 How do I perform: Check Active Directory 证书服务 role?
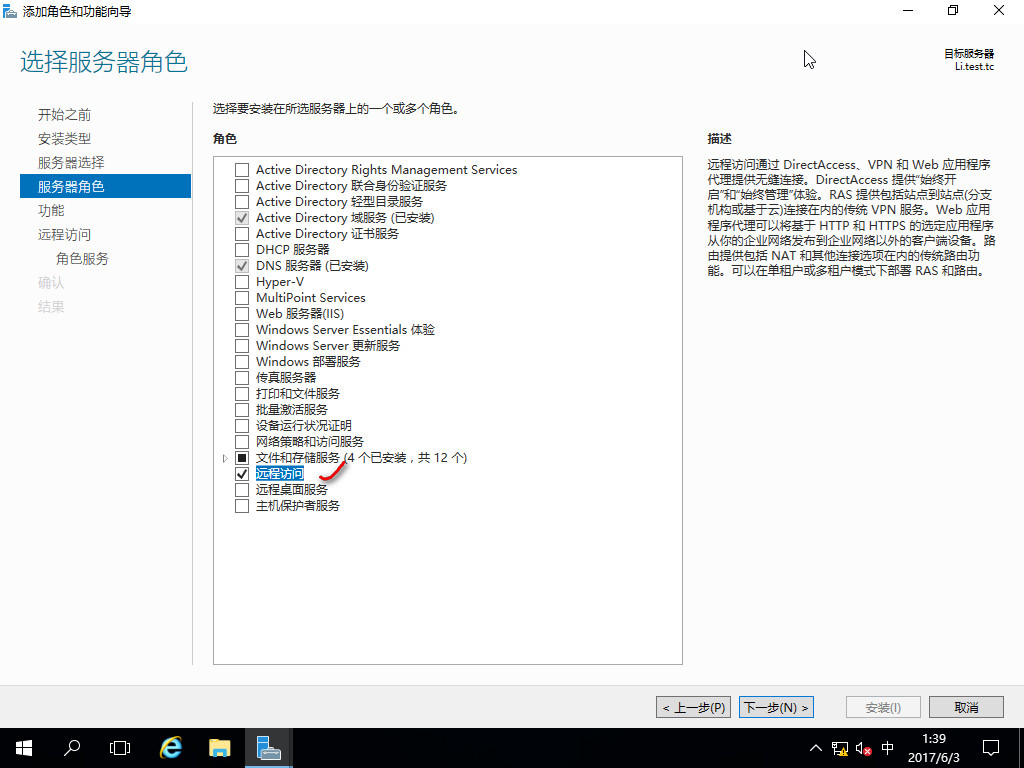(242, 234)
